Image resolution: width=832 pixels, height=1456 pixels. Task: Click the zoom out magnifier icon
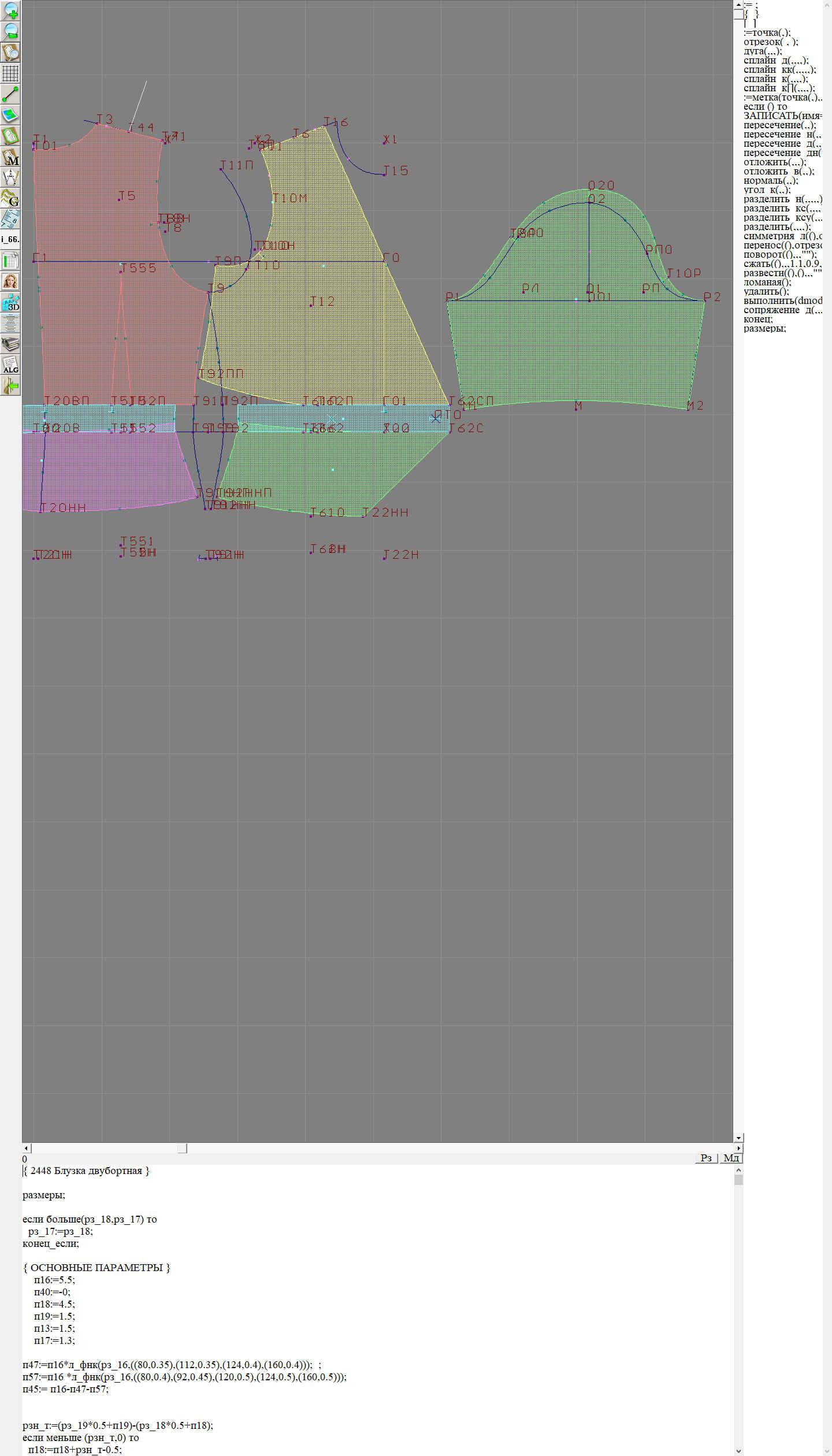click(x=10, y=32)
